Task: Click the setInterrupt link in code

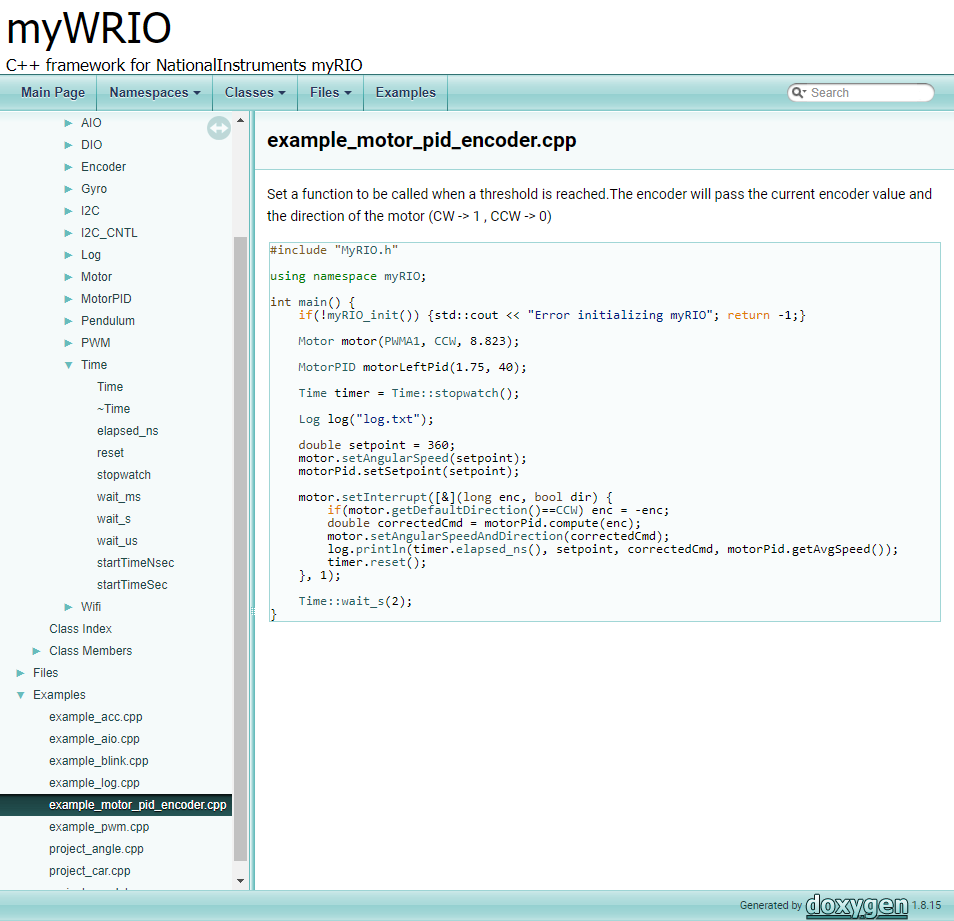Action: (384, 497)
